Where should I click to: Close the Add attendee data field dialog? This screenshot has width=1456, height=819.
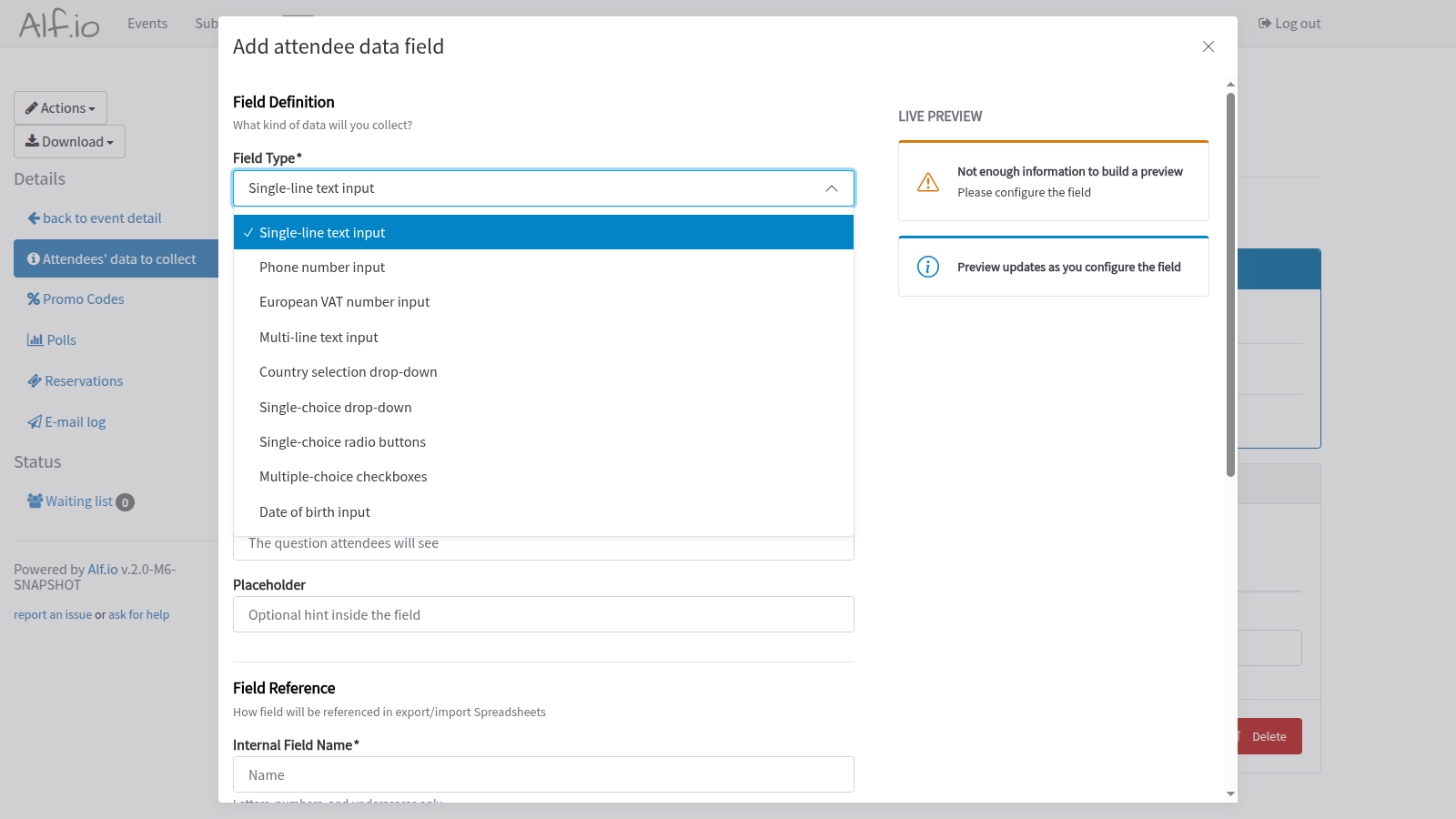(x=1208, y=46)
